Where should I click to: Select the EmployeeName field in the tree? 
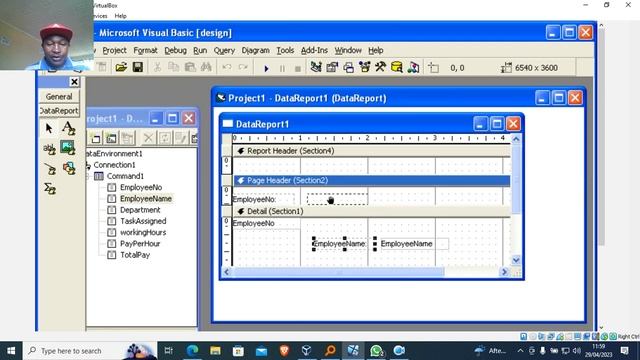click(x=146, y=199)
